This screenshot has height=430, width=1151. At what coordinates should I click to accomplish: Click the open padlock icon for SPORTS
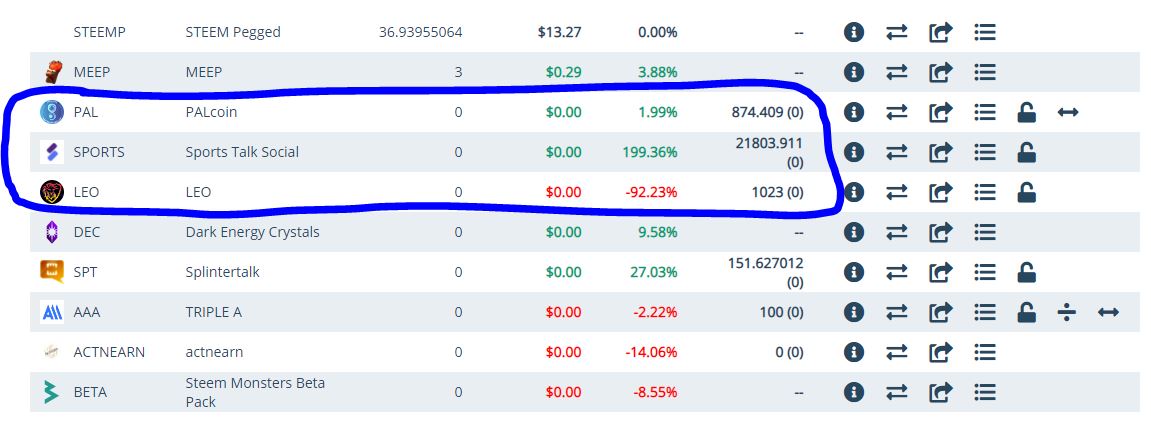[1026, 151]
